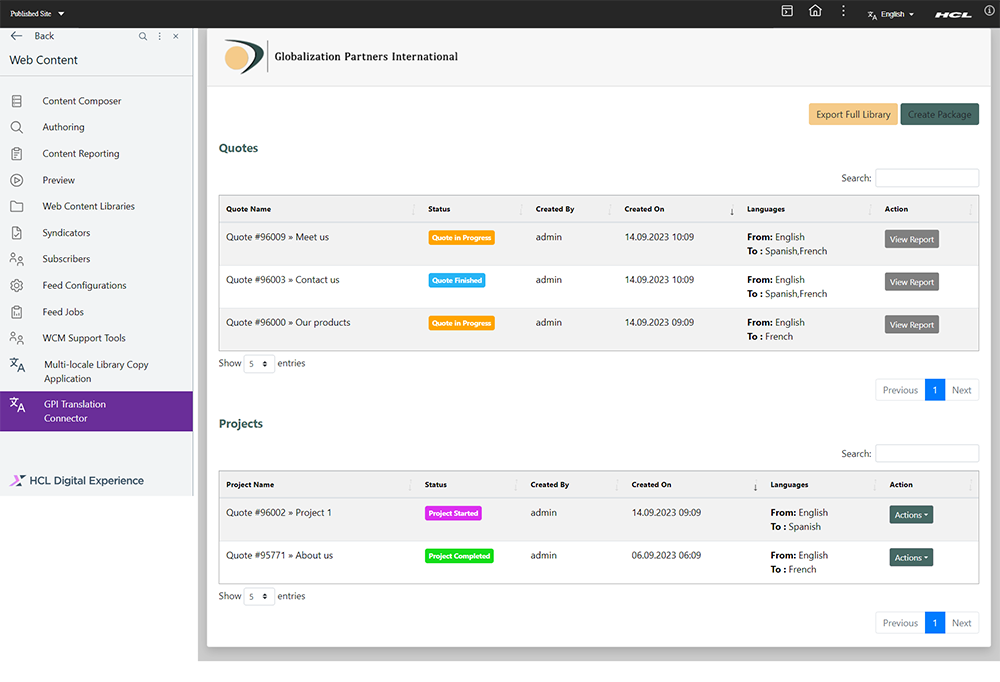Viewport: 1000px width, 682px height.
Task: View Report for Meet us quote
Action: (911, 239)
